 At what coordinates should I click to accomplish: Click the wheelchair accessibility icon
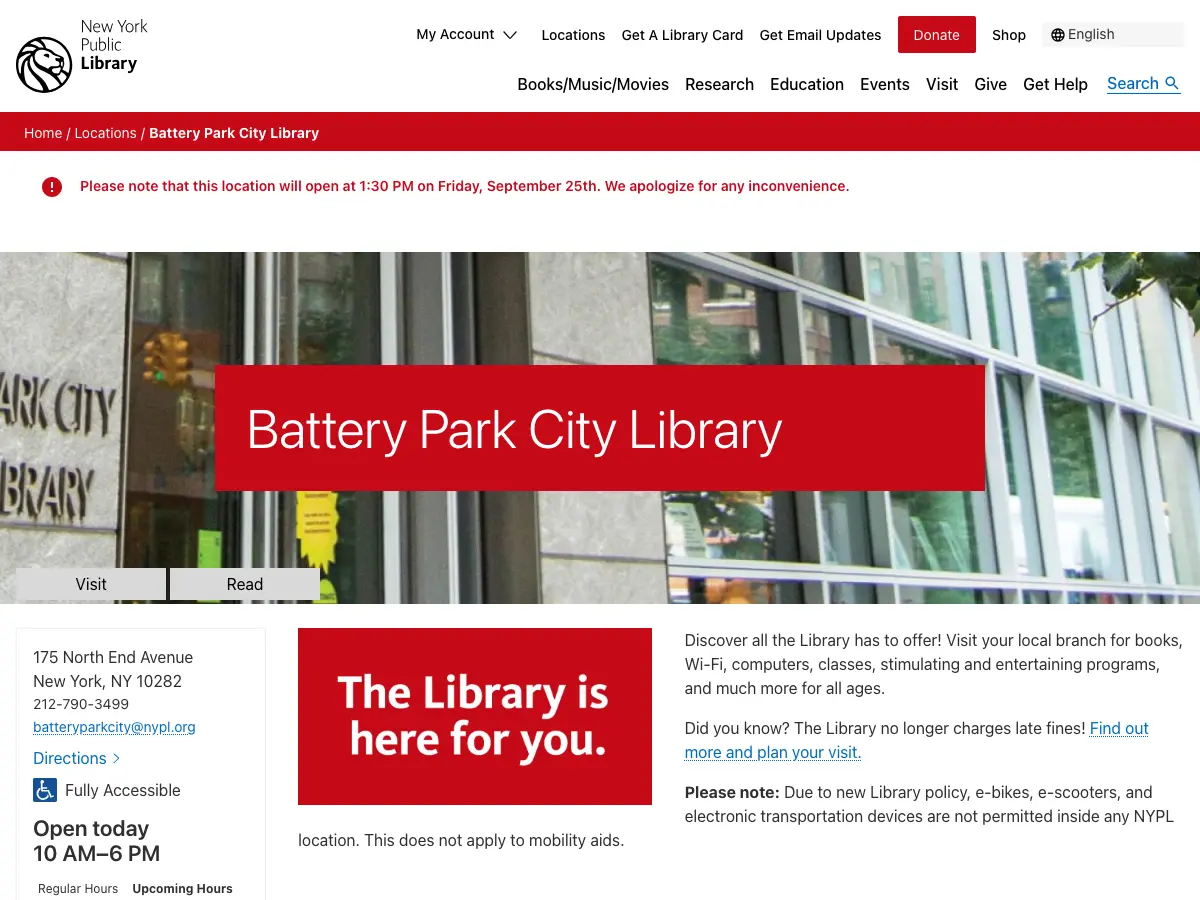tap(45, 790)
